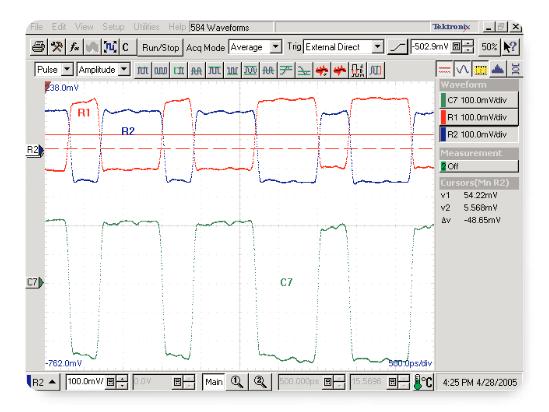Click the printer icon in the toolbar
This screenshot has width=549, height=412.
point(39,47)
